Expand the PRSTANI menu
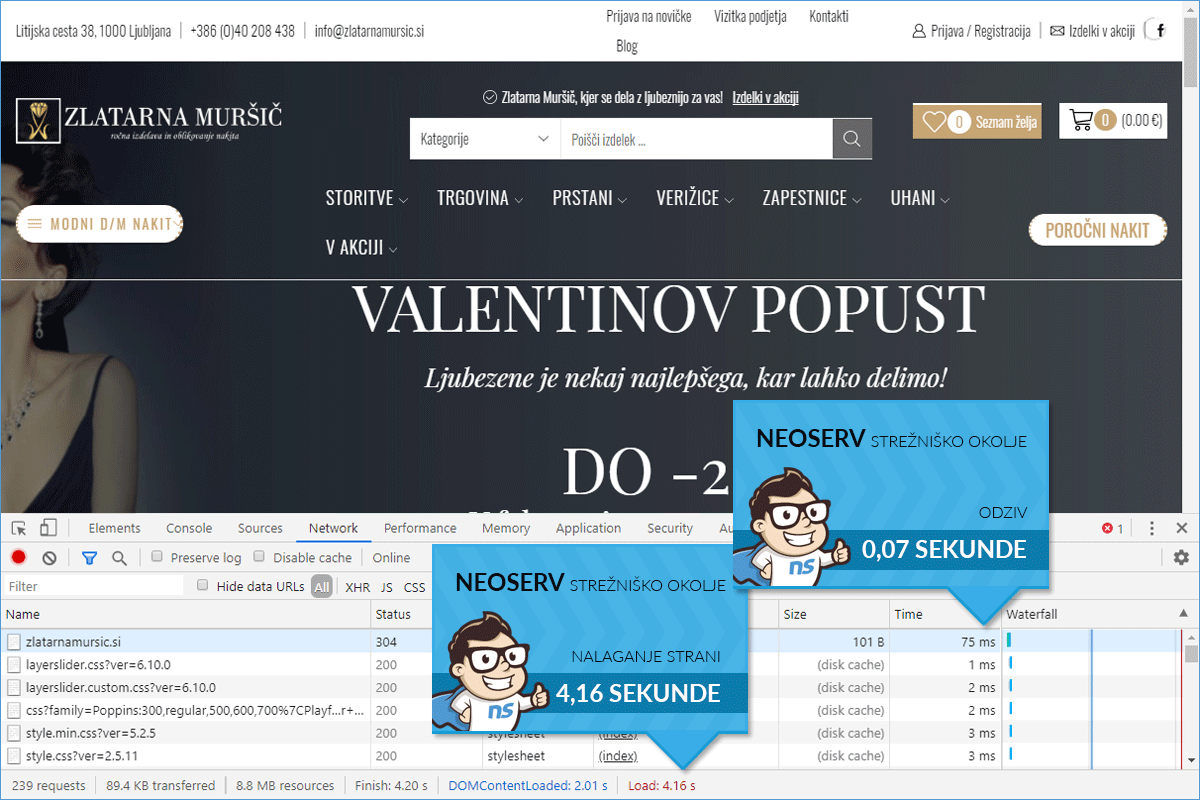The height and width of the screenshot is (800, 1200). click(589, 198)
